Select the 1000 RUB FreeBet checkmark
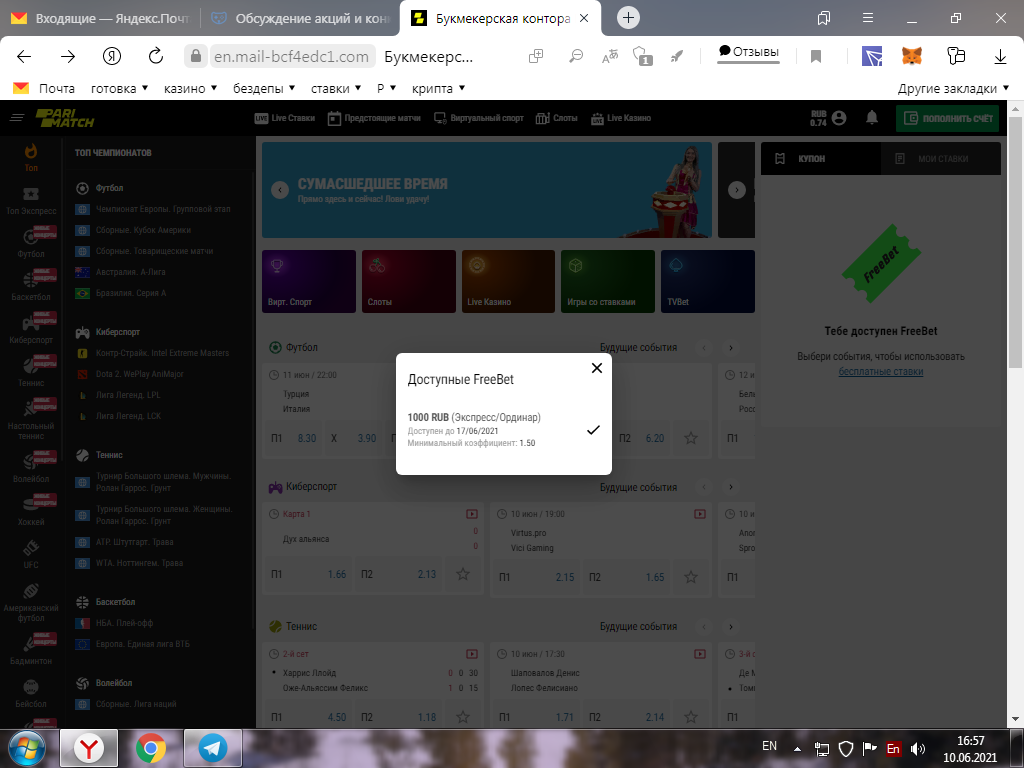This screenshot has width=1024, height=768. [x=593, y=430]
